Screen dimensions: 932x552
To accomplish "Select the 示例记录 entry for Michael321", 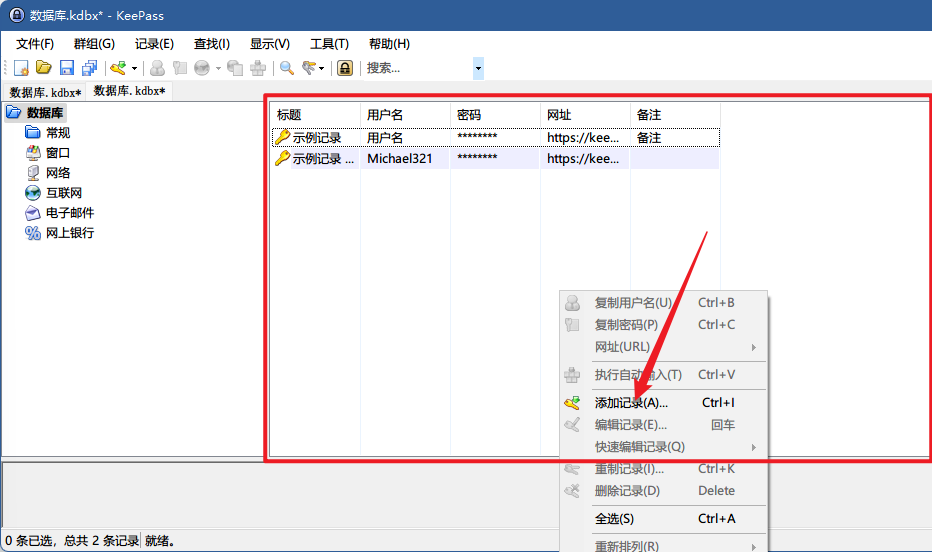I will coord(496,159).
